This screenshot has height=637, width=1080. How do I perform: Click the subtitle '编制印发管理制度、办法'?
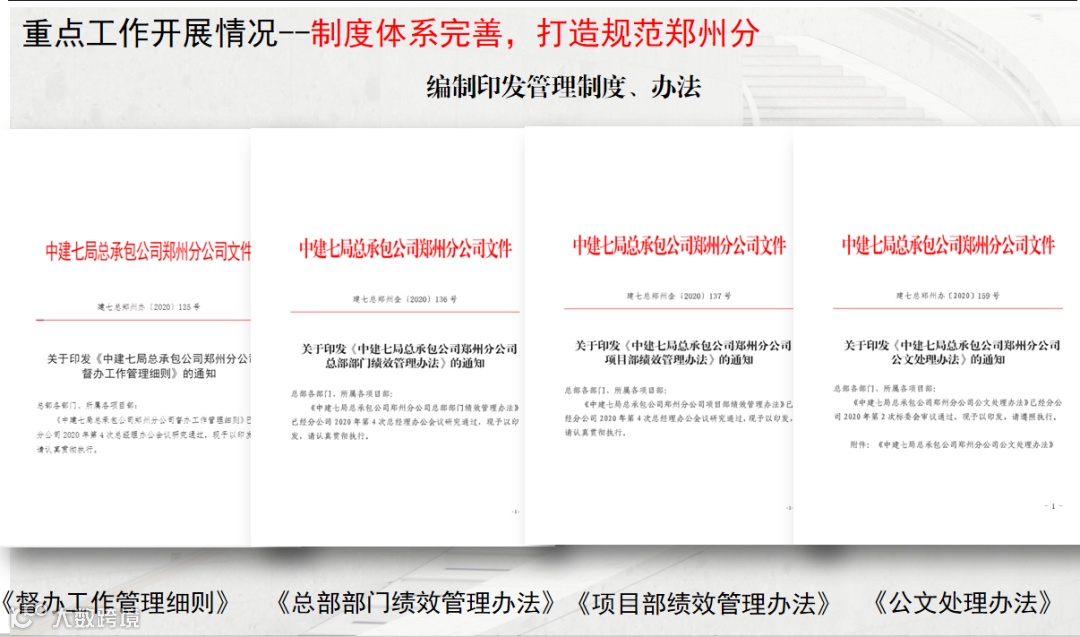click(x=563, y=87)
